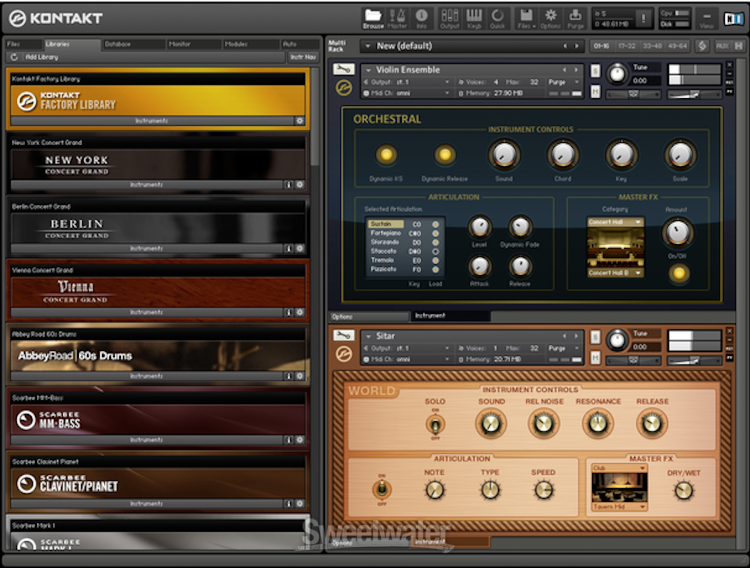Viewport: 750px width, 568px height.
Task: Solo the Sitar instrument
Action: [595, 337]
